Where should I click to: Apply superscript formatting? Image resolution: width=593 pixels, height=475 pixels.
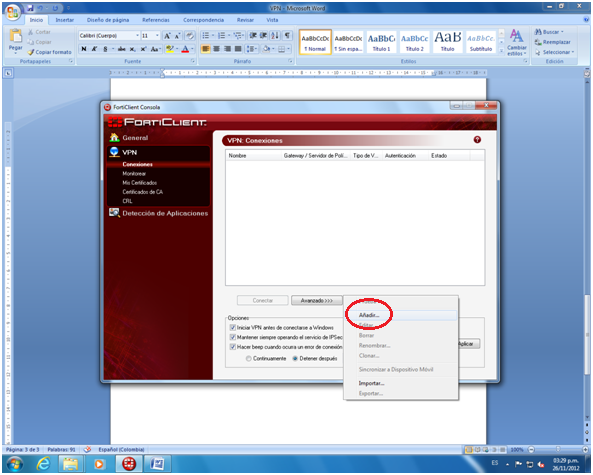point(143,49)
